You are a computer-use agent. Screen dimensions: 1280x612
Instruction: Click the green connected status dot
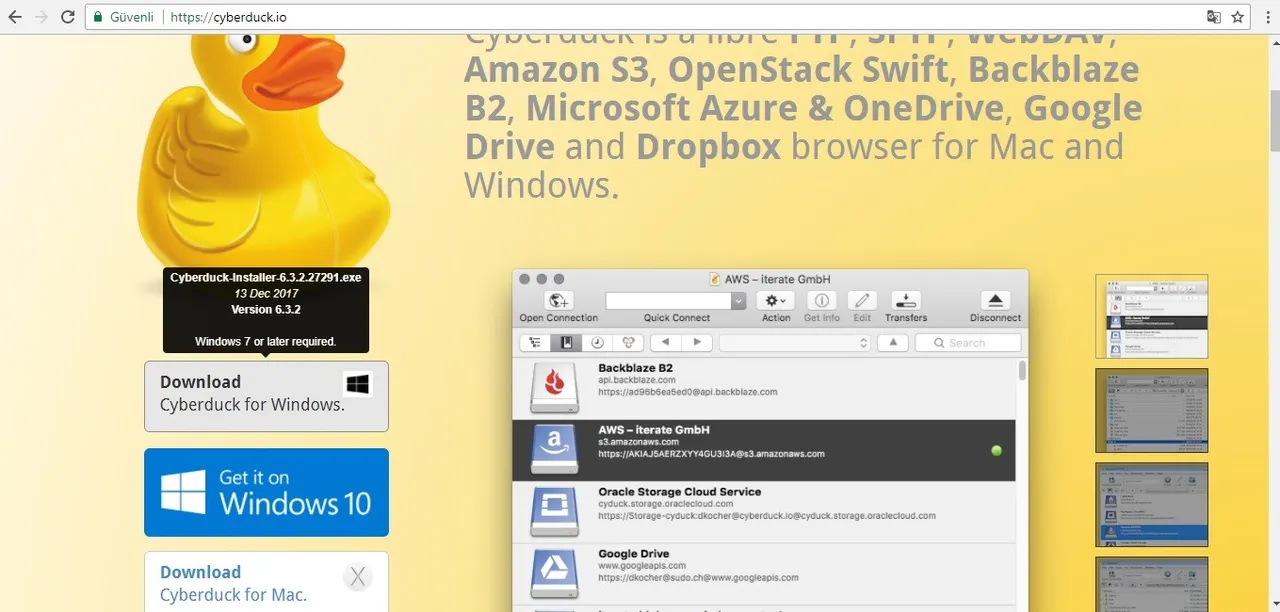[x=996, y=451]
